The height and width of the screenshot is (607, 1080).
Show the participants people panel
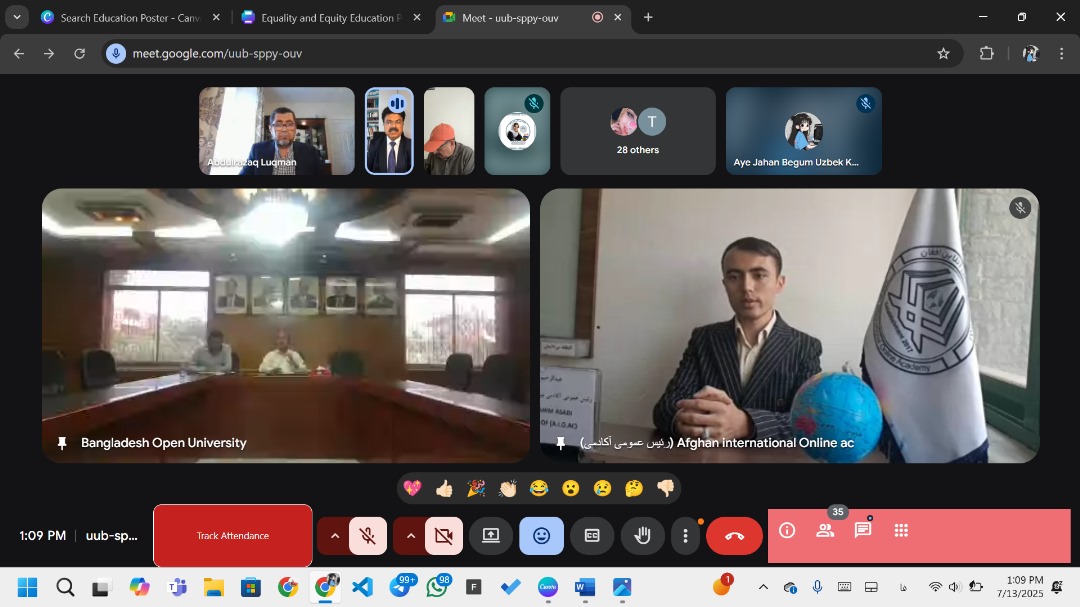pos(825,531)
